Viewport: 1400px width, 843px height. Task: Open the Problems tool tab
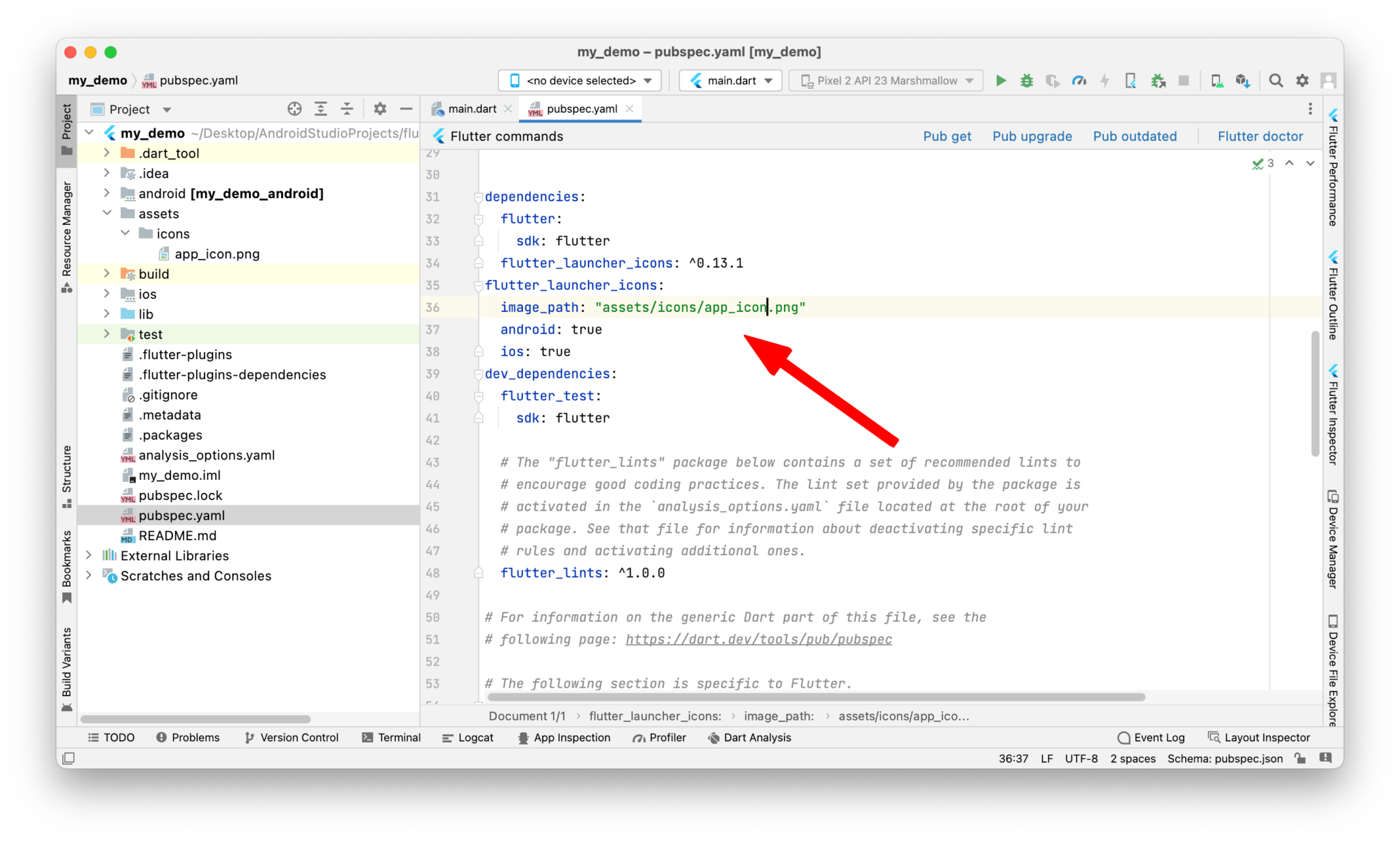pyautogui.click(x=188, y=738)
